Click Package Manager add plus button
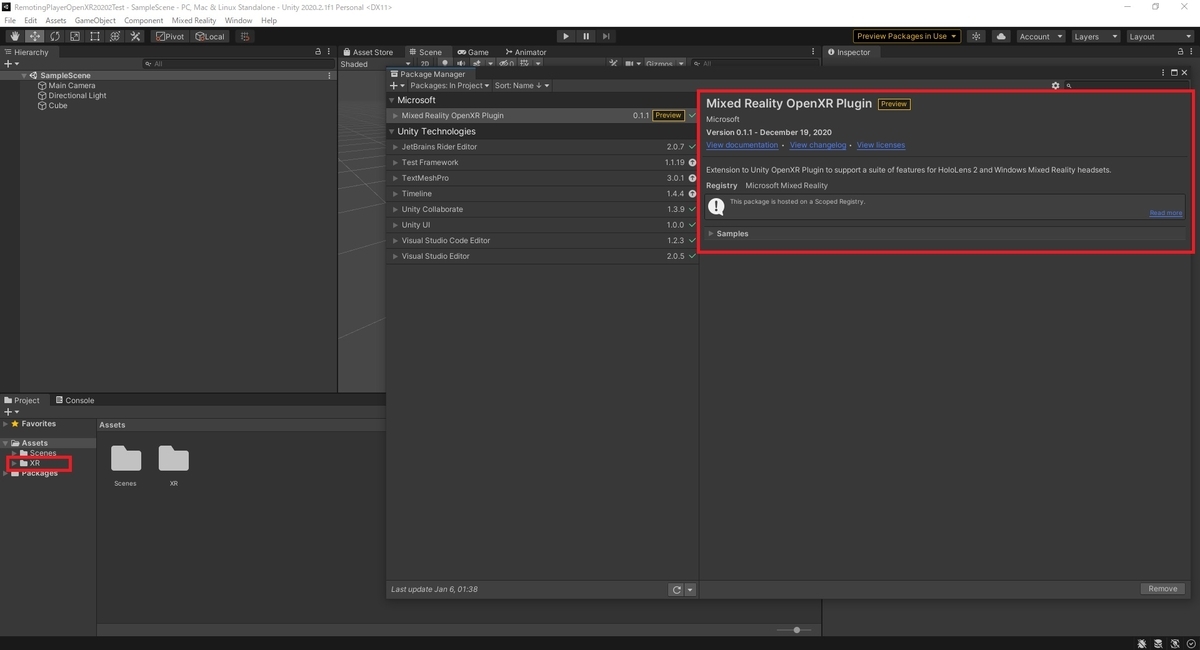The width and height of the screenshot is (1200, 650). point(395,85)
